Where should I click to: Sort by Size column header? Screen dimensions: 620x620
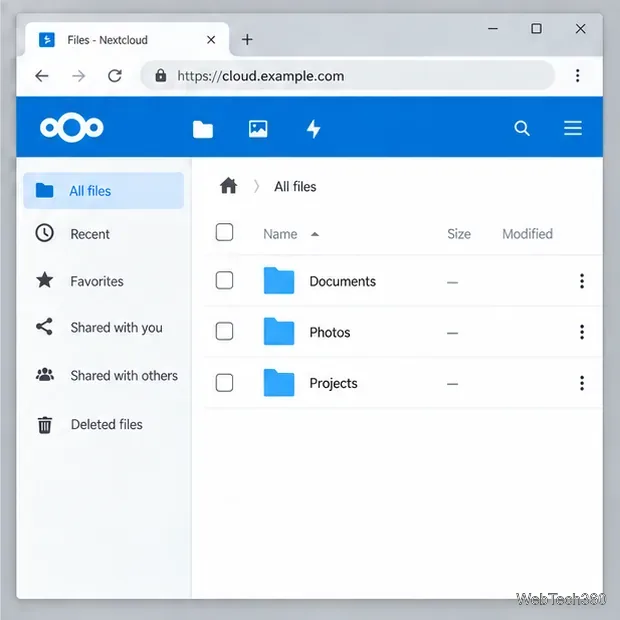pyautogui.click(x=459, y=234)
